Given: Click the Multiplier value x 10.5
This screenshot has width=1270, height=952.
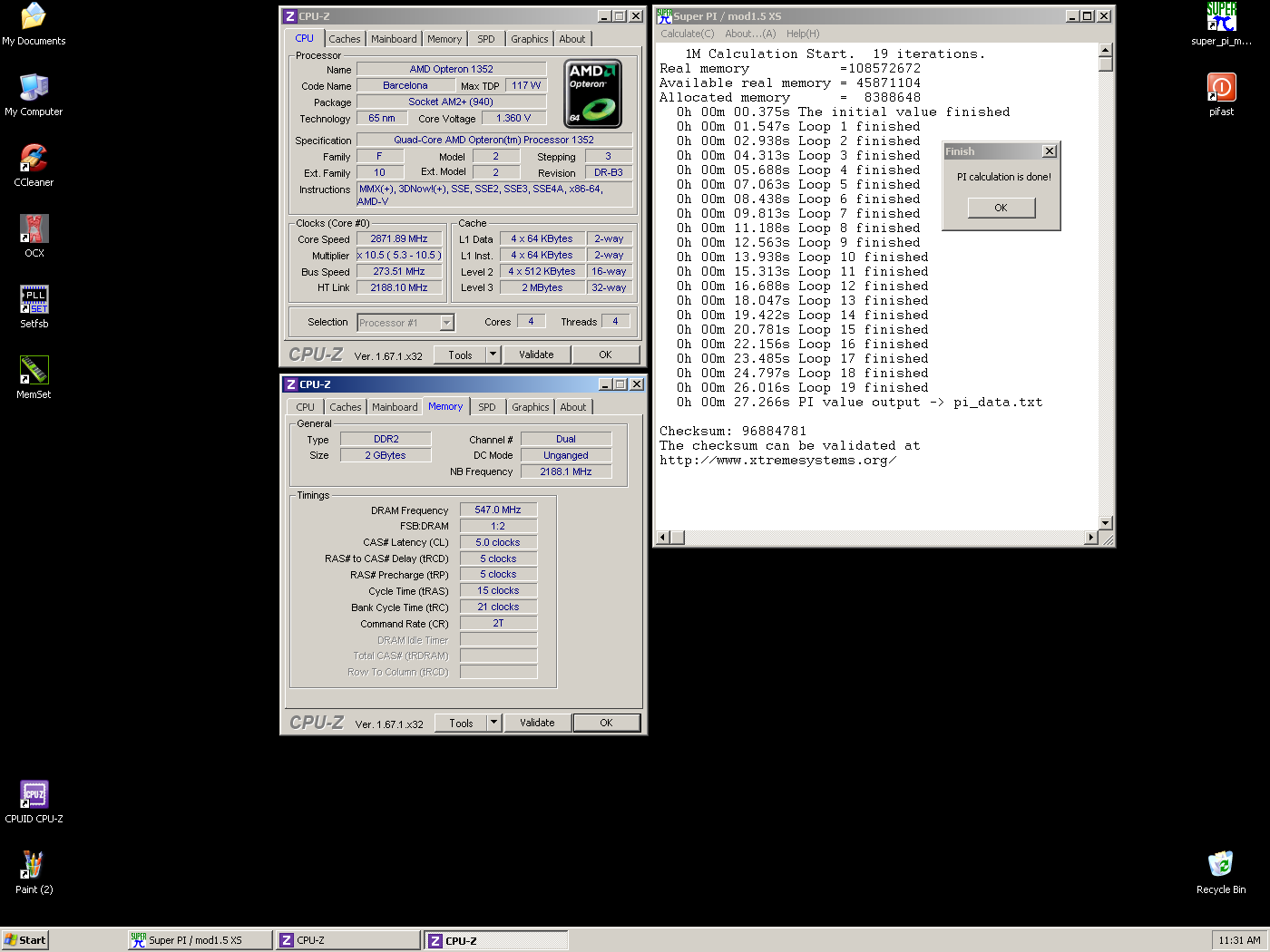Looking at the screenshot, I should [399, 255].
